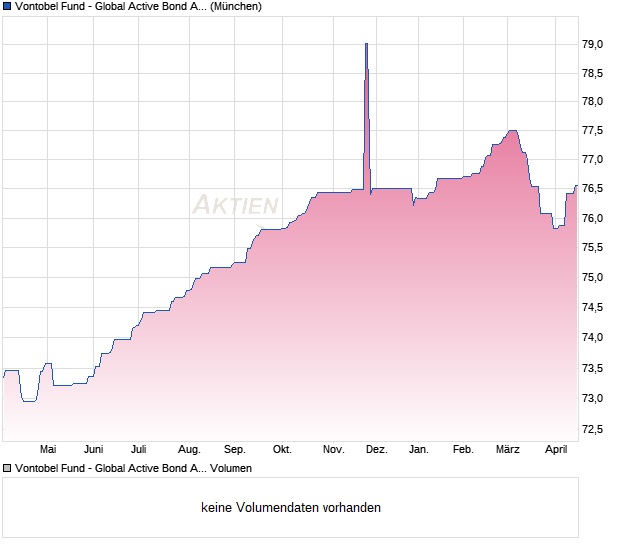Click the 'Sep.' month label on x-axis
The image size is (620, 546).
point(235,450)
